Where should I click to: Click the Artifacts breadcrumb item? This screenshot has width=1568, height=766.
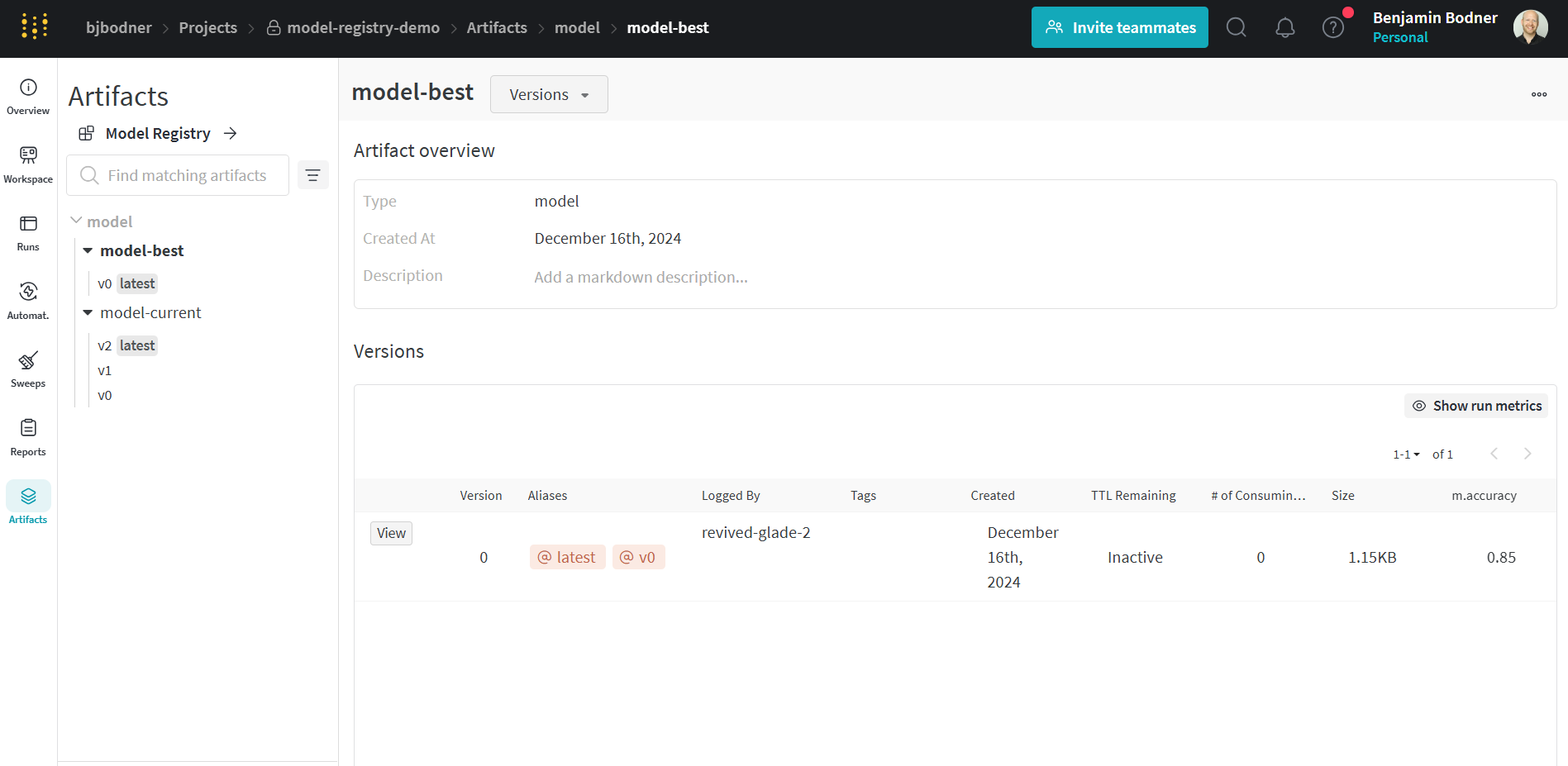pyautogui.click(x=497, y=27)
